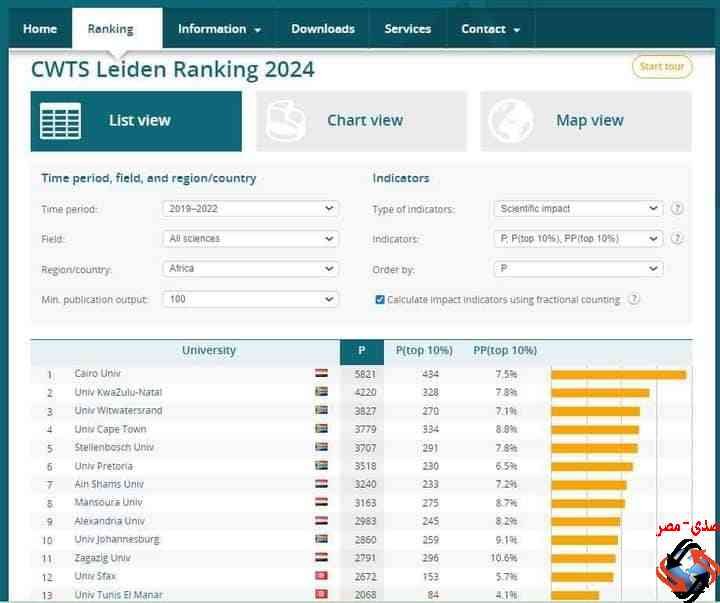Open the Order by dropdown
Viewport: 720px width, 603px height.
click(x=578, y=269)
